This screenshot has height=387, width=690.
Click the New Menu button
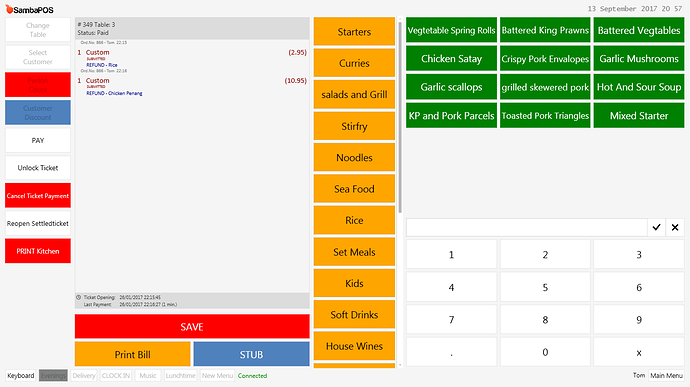[x=217, y=376]
